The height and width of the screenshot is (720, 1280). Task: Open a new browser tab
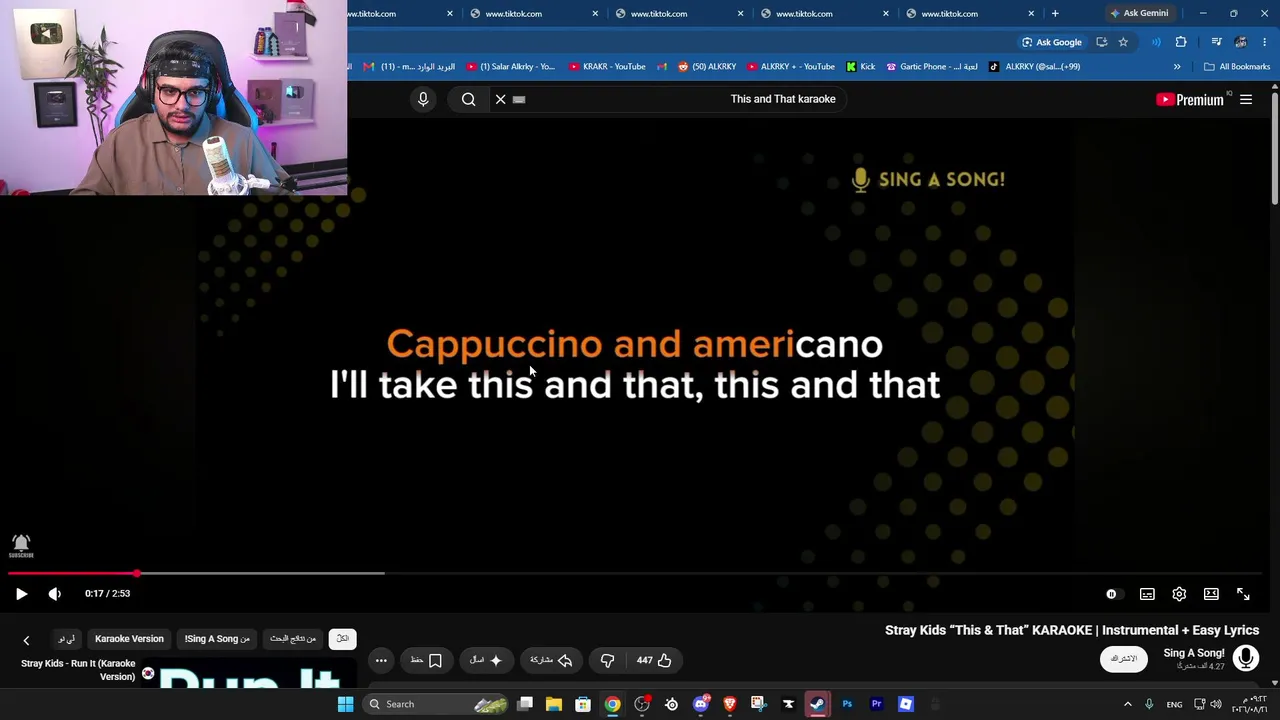tap(1055, 13)
